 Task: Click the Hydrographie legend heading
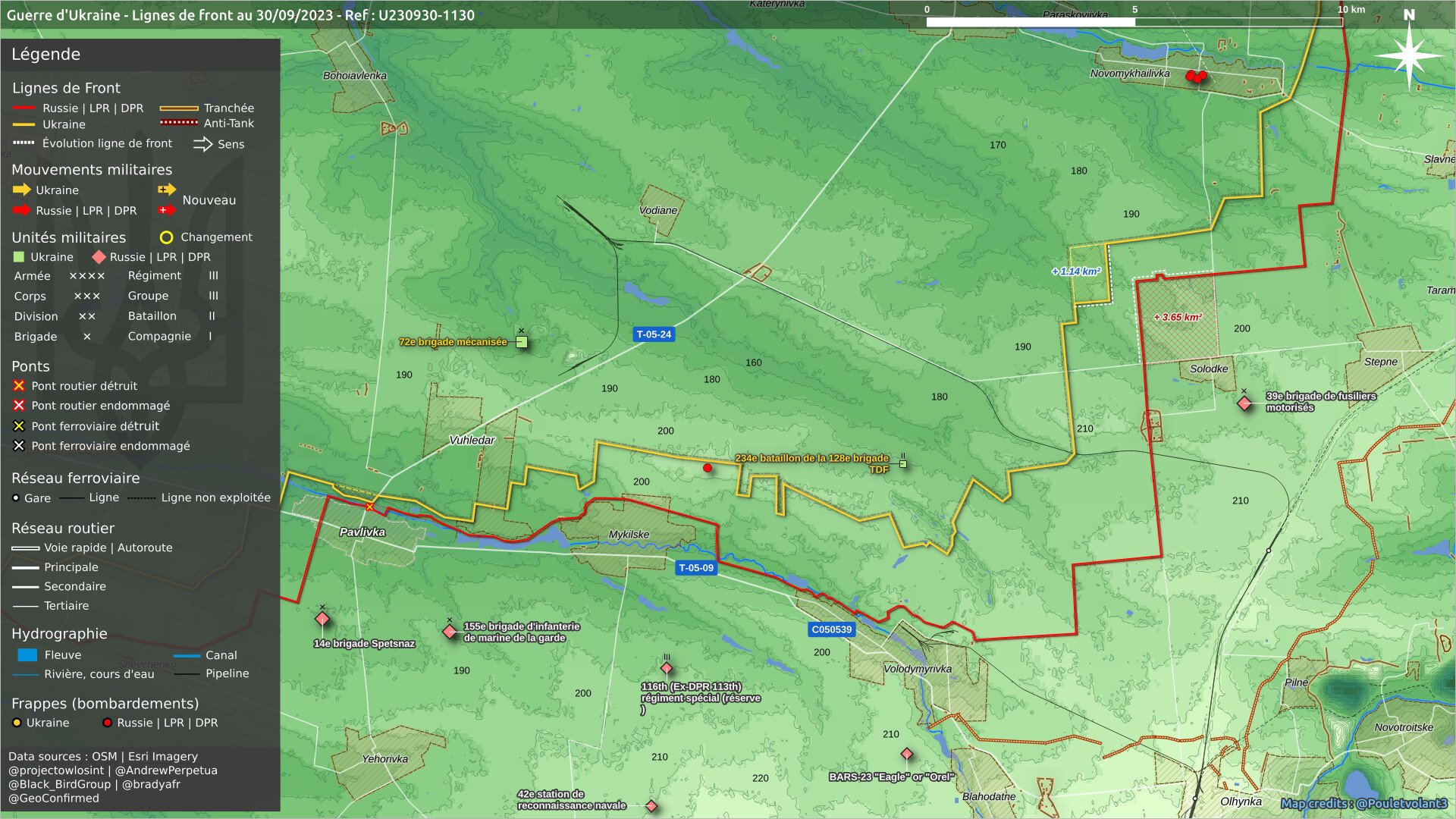pos(59,634)
